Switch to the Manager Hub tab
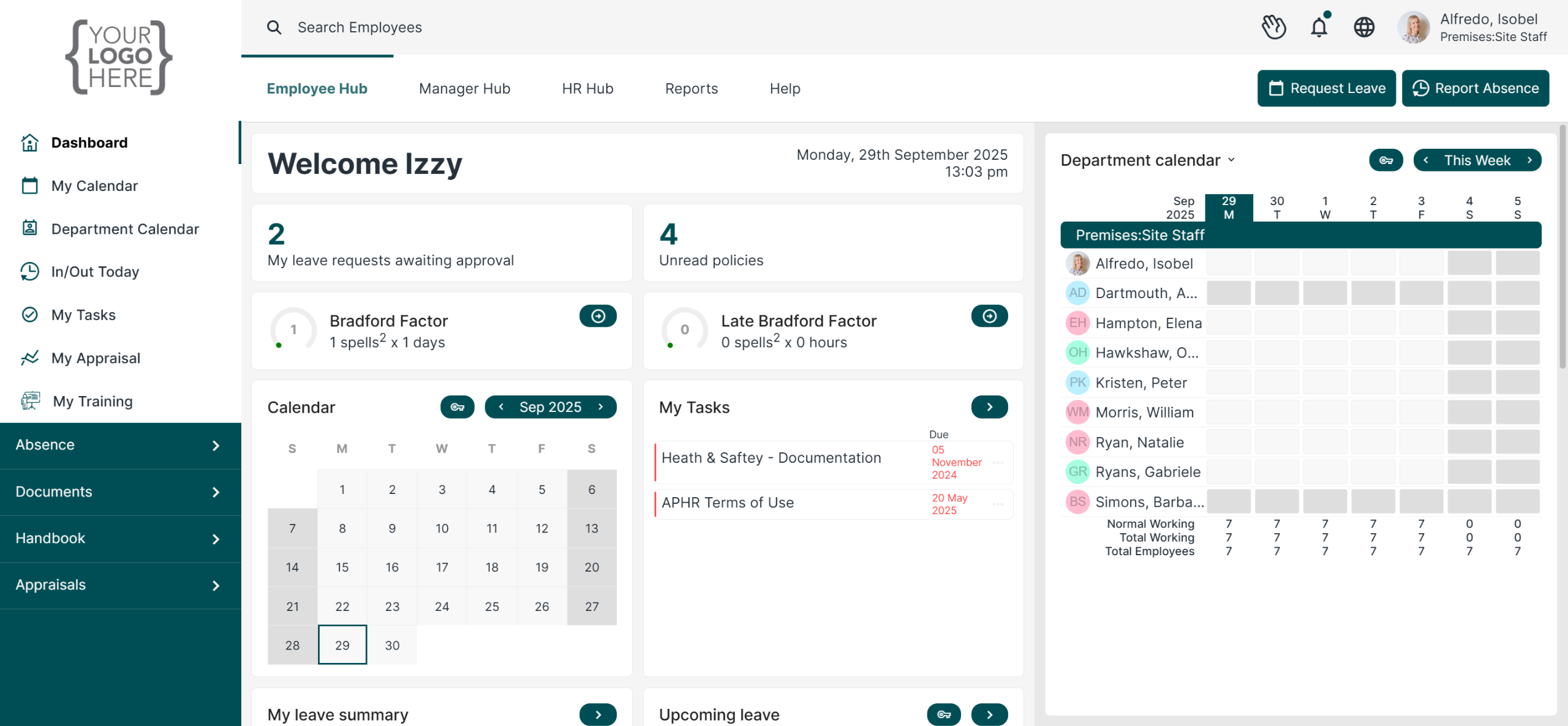1568x726 pixels. 464,89
